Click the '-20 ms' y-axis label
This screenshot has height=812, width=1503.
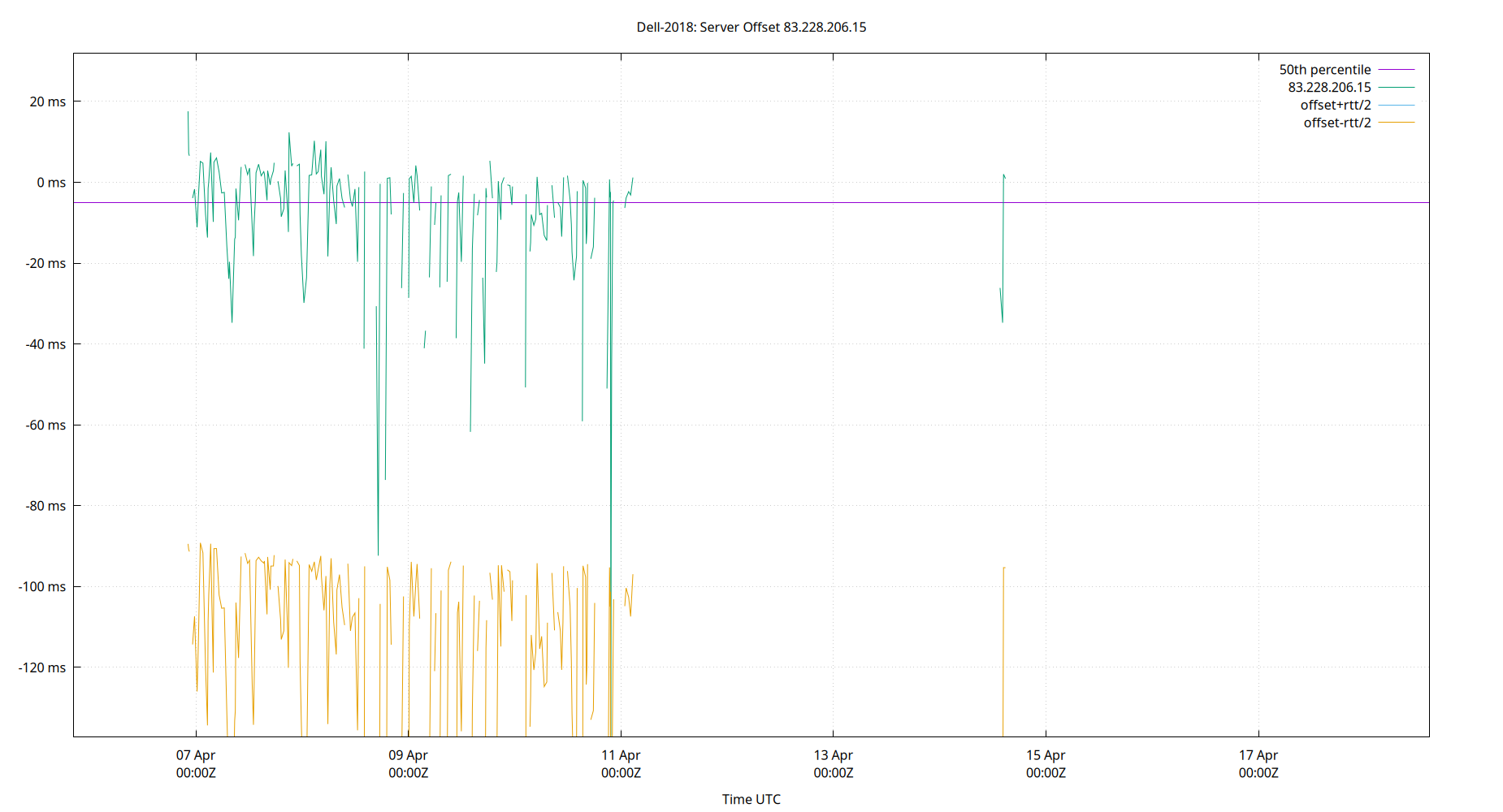(x=45, y=263)
